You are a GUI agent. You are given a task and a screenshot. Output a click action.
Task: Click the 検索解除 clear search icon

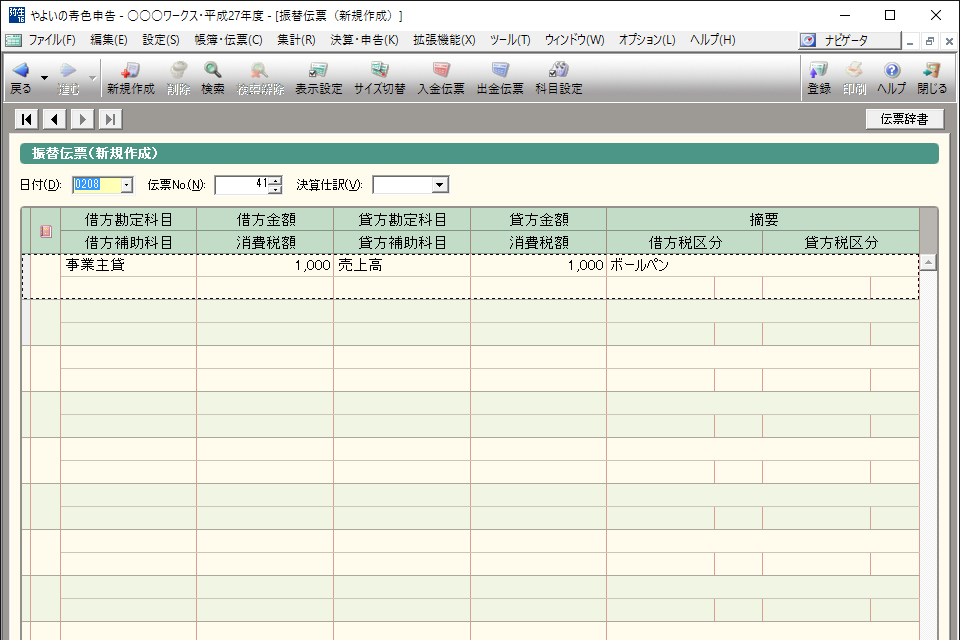(260, 70)
